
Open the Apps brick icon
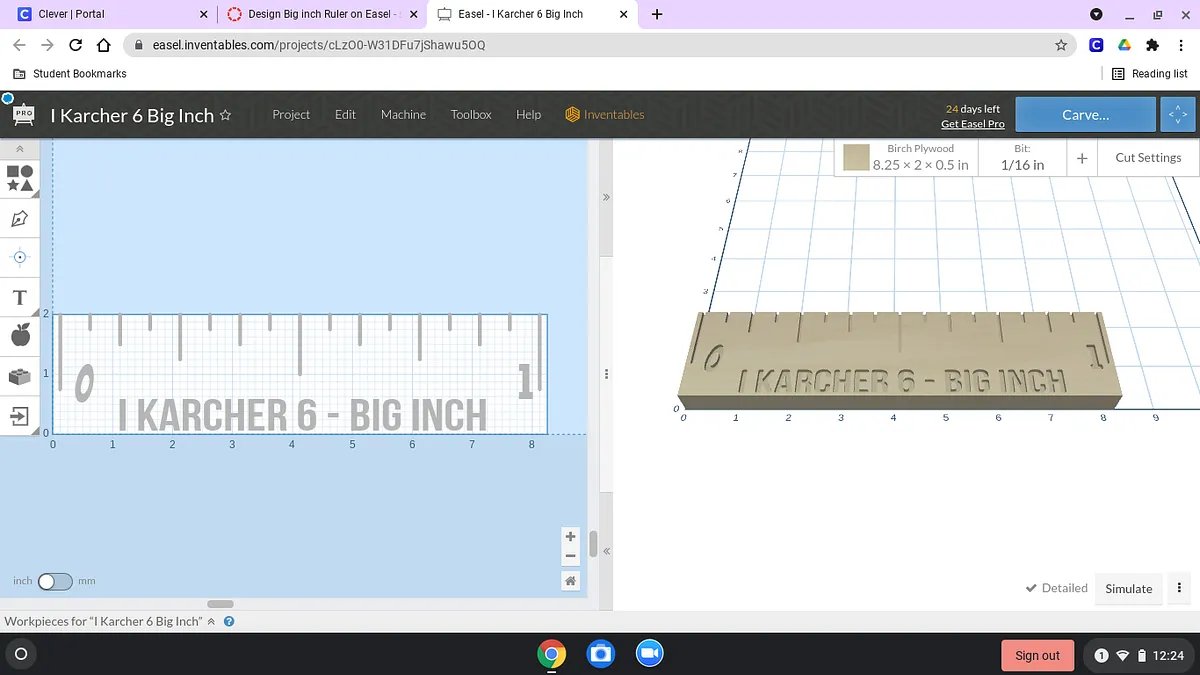(x=19, y=376)
